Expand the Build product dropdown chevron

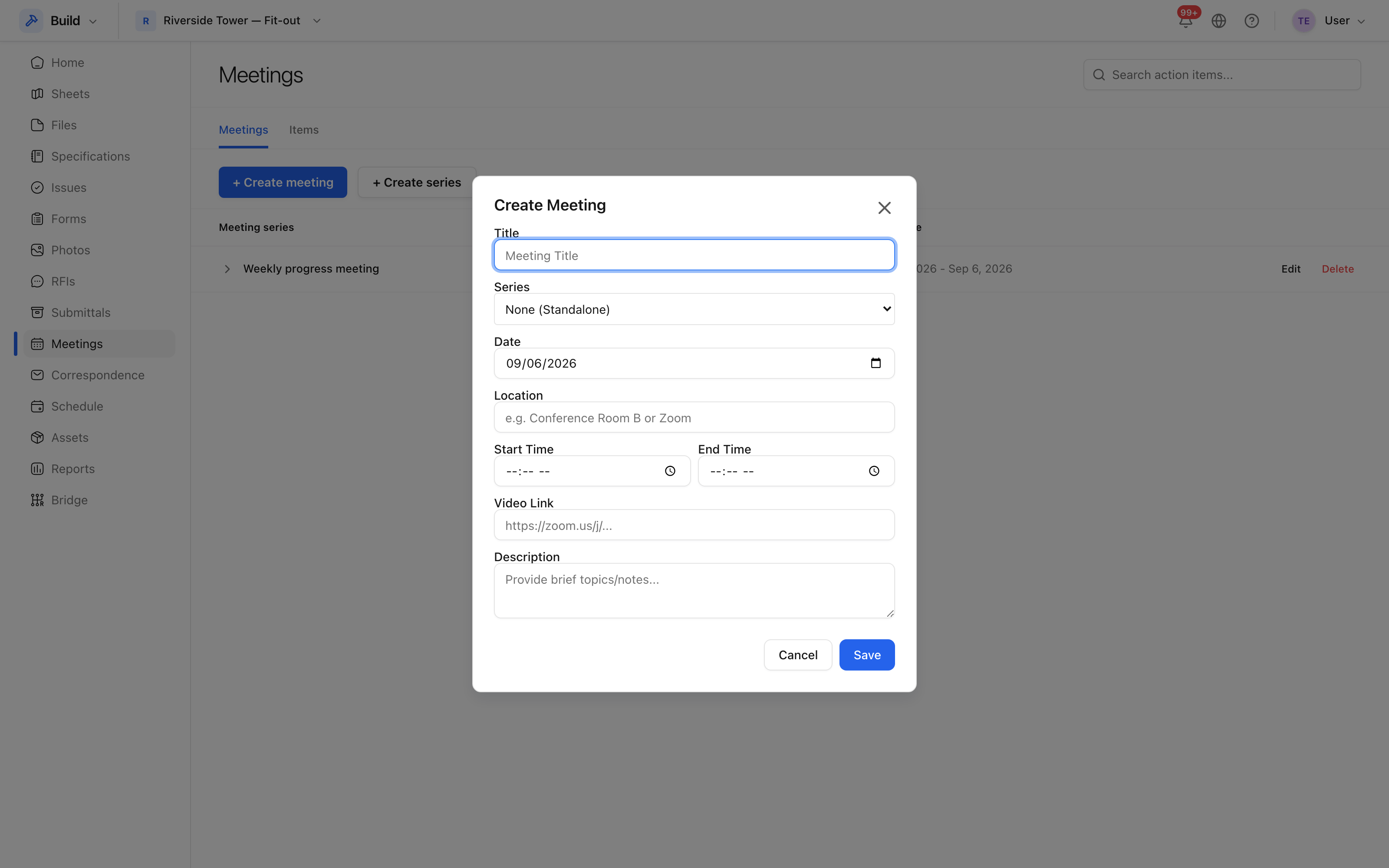click(93, 21)
